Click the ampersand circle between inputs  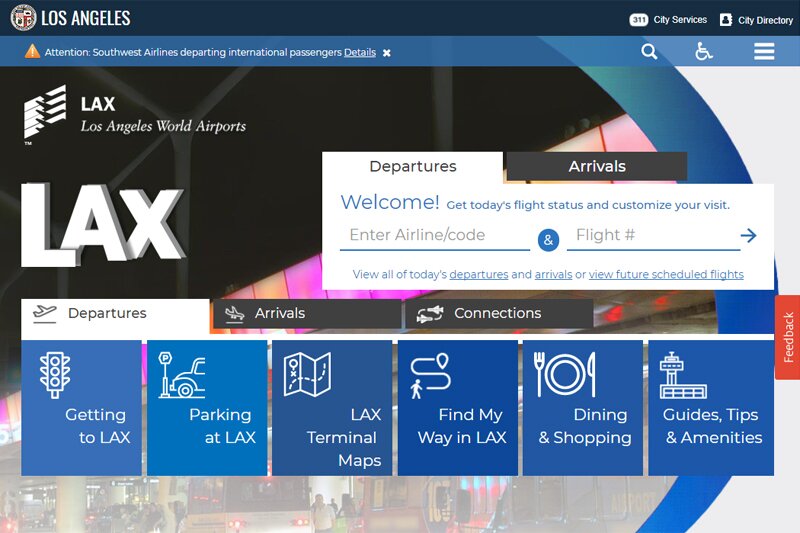click(548, 240)
